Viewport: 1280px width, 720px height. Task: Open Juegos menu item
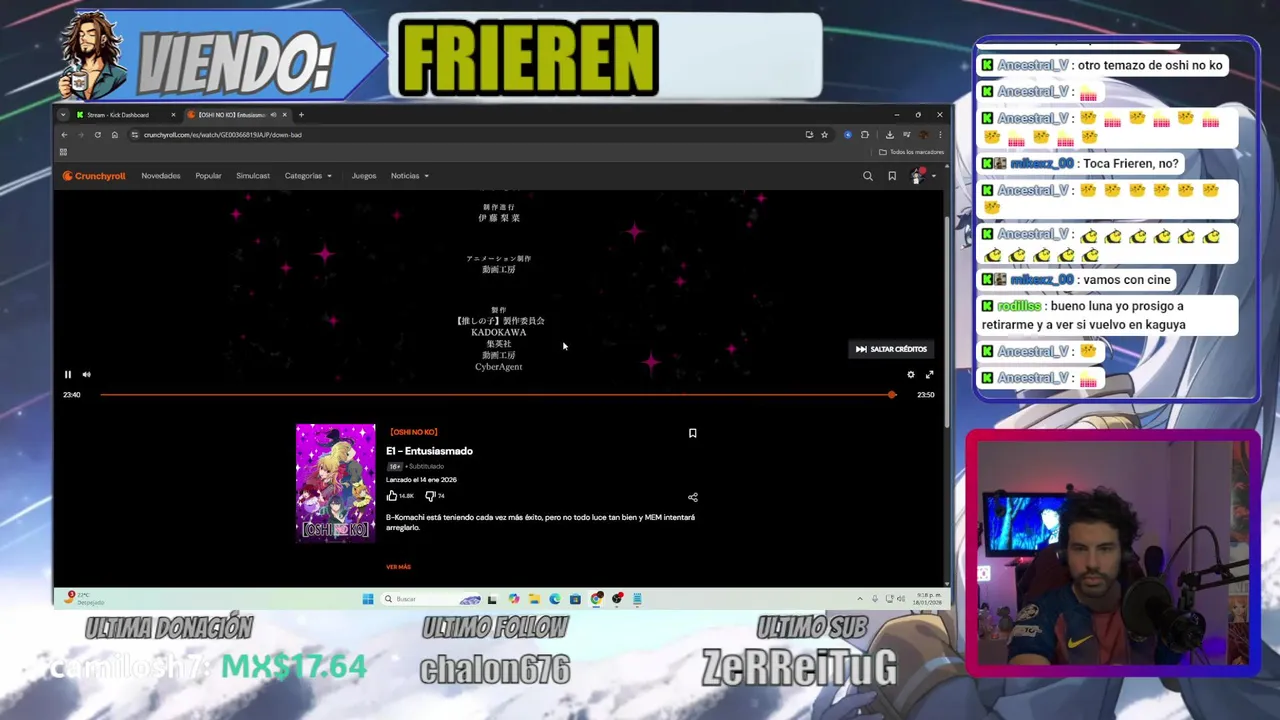(364, 176)
